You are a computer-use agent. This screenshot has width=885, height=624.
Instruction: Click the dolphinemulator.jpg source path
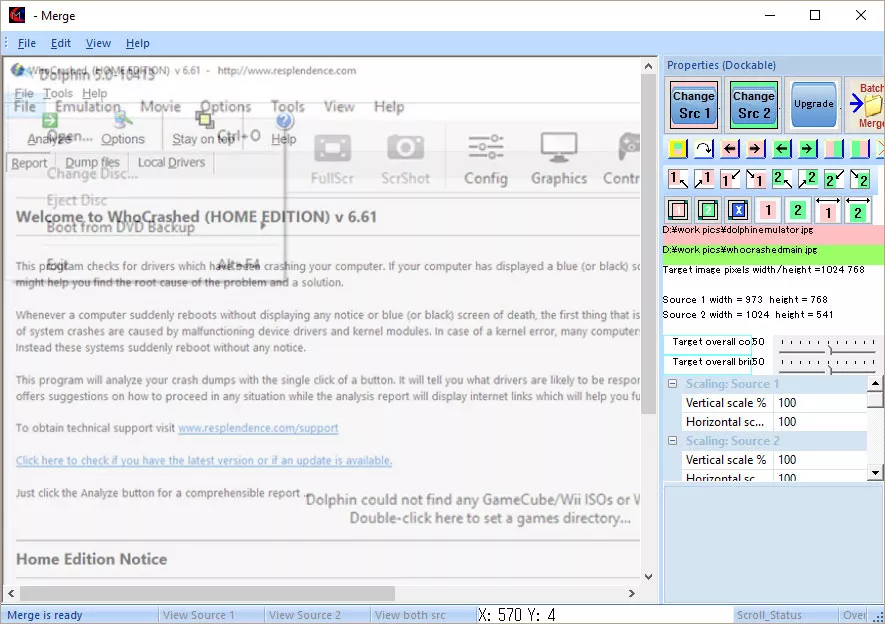click(738, 230)
